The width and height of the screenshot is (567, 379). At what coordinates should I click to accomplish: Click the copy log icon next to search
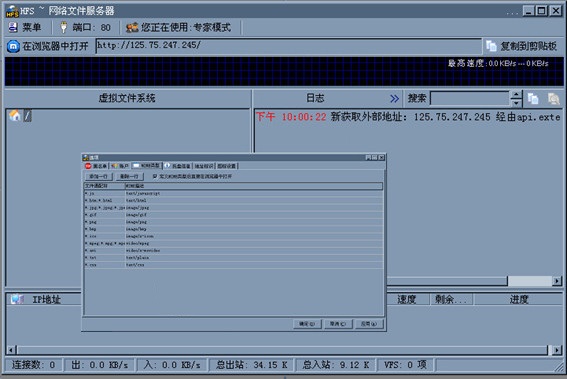tap(533, 98)
